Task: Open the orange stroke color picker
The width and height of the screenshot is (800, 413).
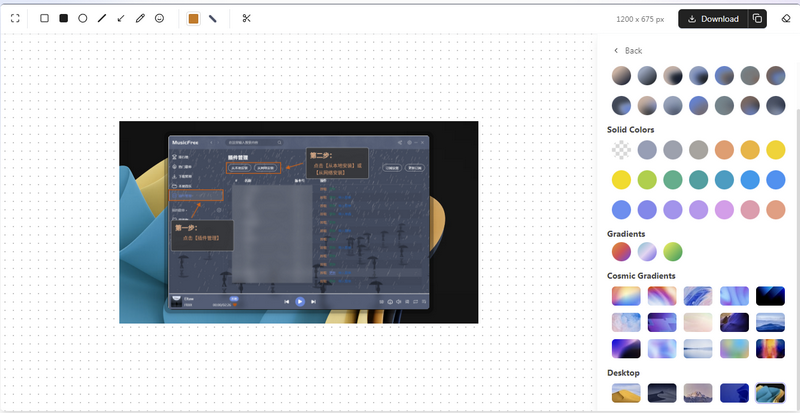Action: (193, 19)
